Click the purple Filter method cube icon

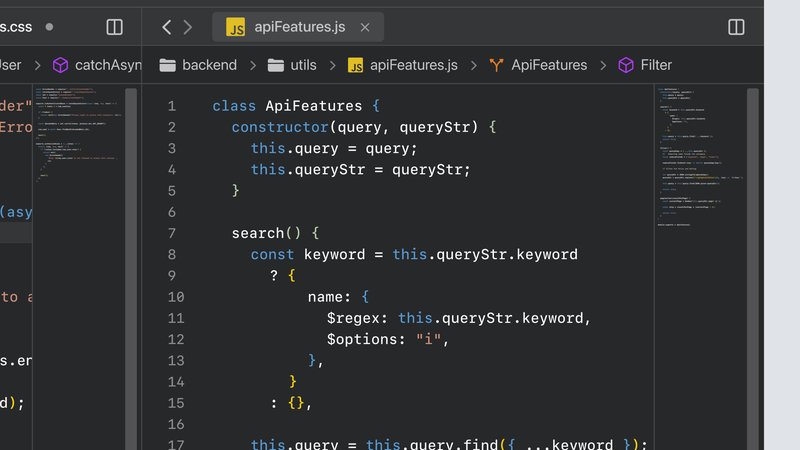pyautogui.click(x=626, y=65)
